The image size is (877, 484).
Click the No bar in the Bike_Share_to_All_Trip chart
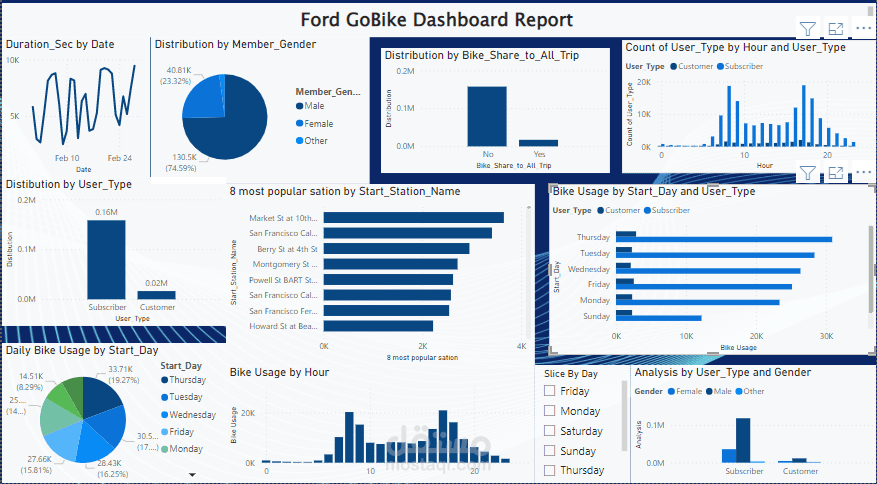[x=487, y=116]
